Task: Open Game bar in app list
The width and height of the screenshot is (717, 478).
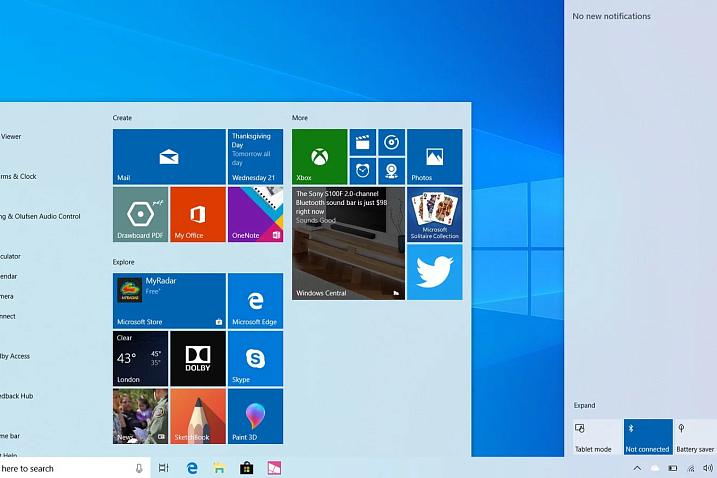Action: pos(10,436)
